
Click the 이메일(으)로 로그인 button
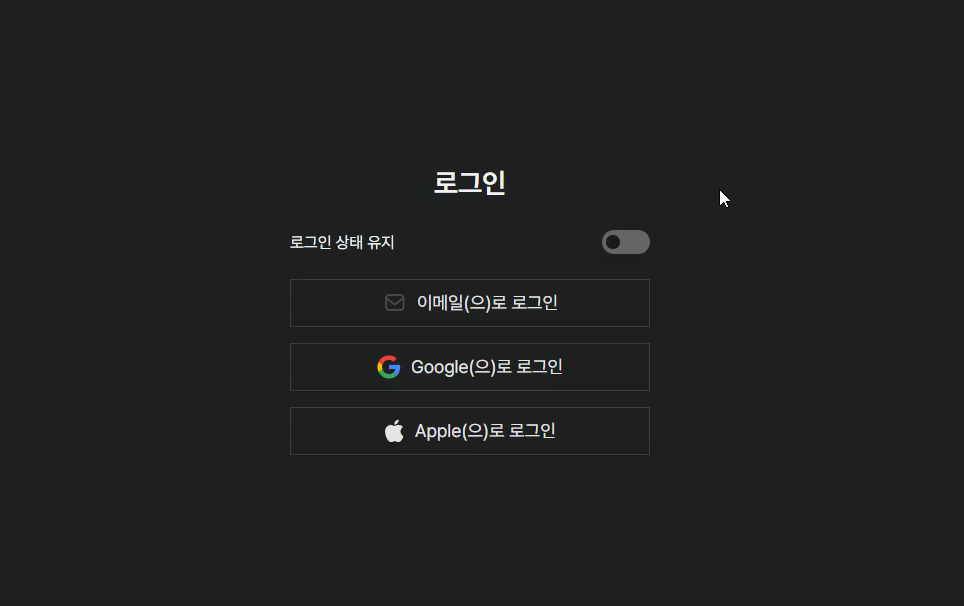470,303
